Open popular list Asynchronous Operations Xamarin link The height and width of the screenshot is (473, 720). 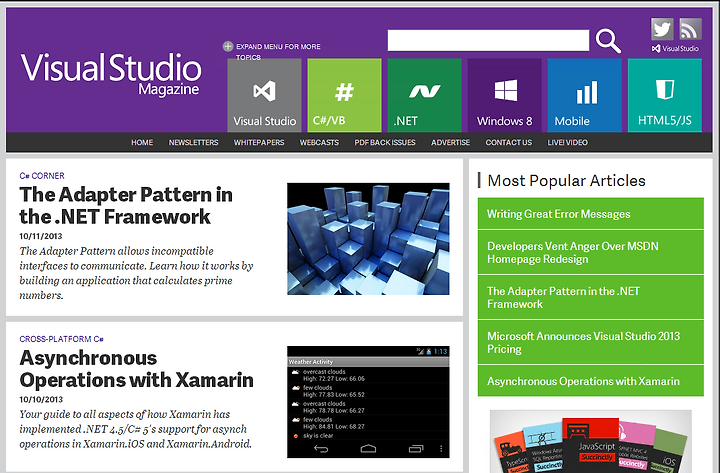point(591,381)
